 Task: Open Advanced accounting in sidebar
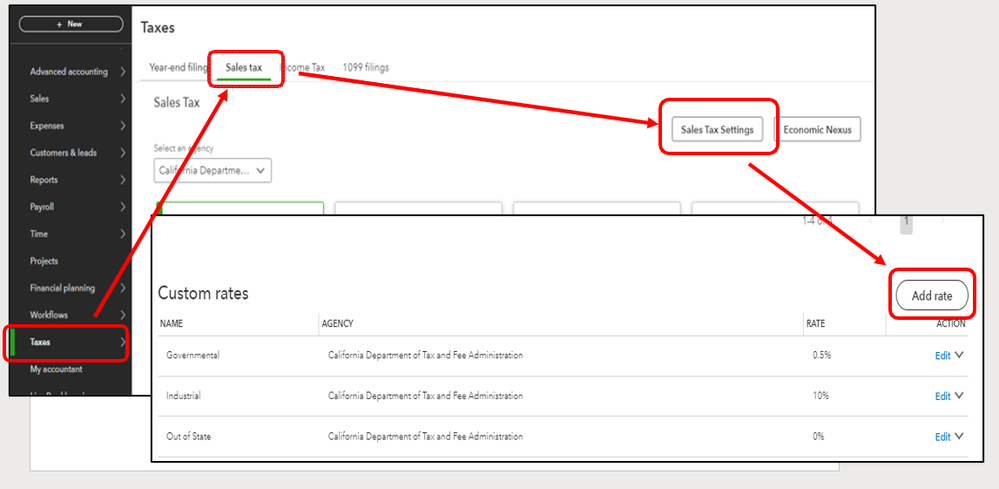pyautogui.click(x=69, y=72)
